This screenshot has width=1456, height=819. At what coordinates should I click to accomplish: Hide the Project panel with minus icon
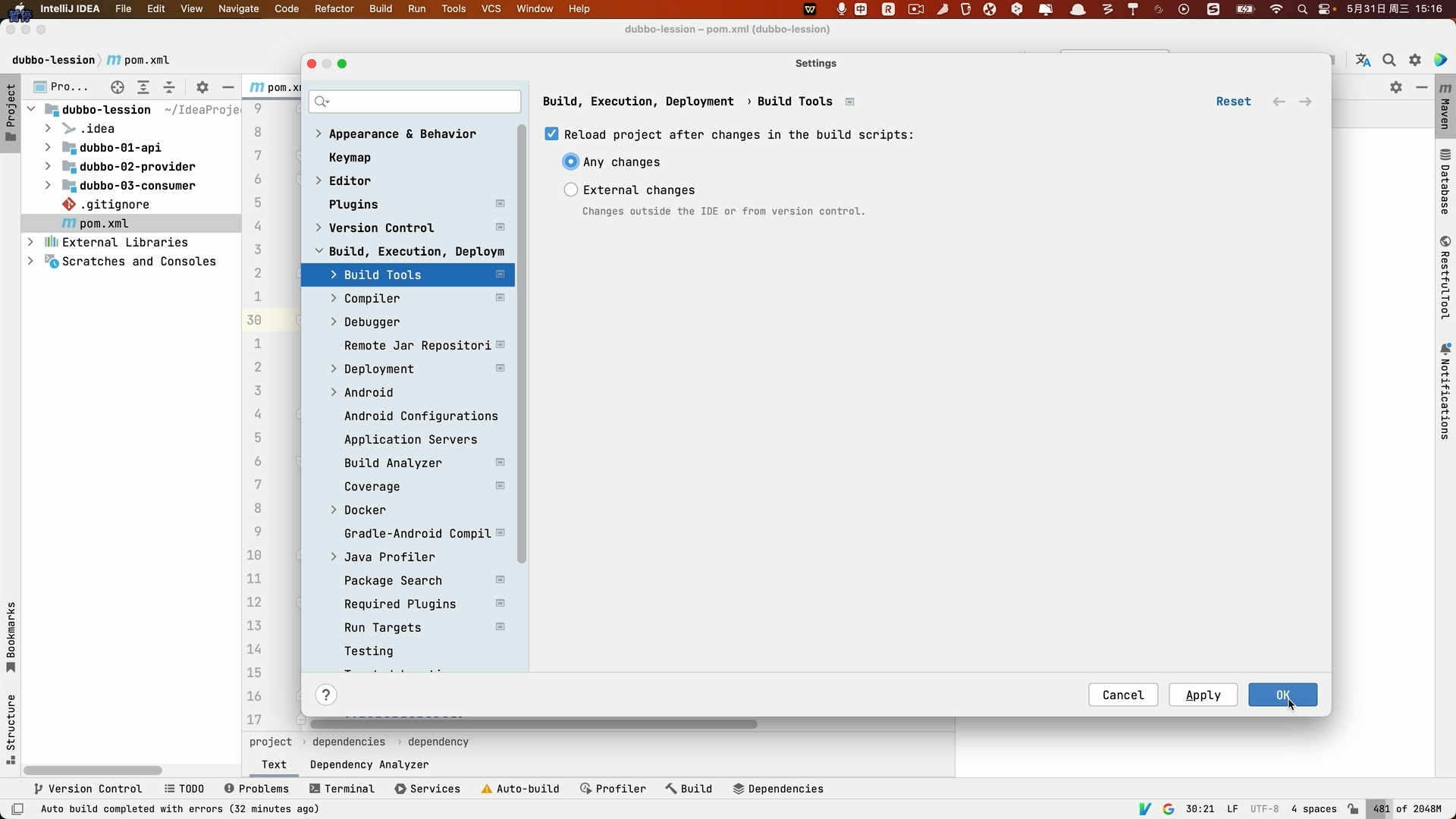point(227,87)
